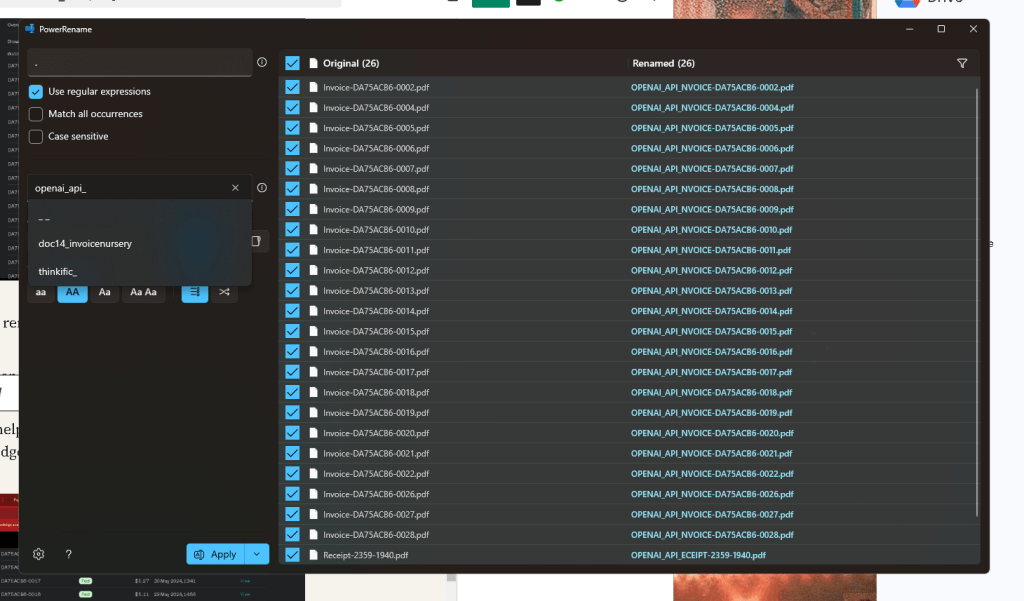
Task: Clear the replace text with X icon
Action: (235, 188)
